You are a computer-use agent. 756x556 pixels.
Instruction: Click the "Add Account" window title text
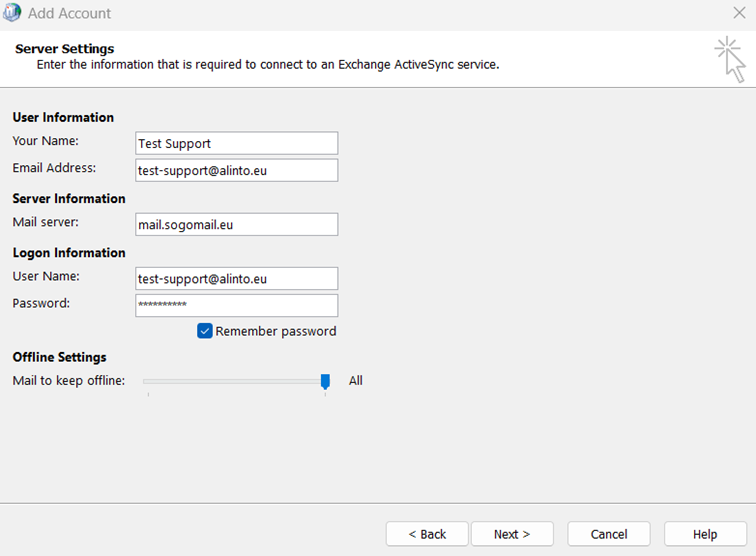[70, 14]
